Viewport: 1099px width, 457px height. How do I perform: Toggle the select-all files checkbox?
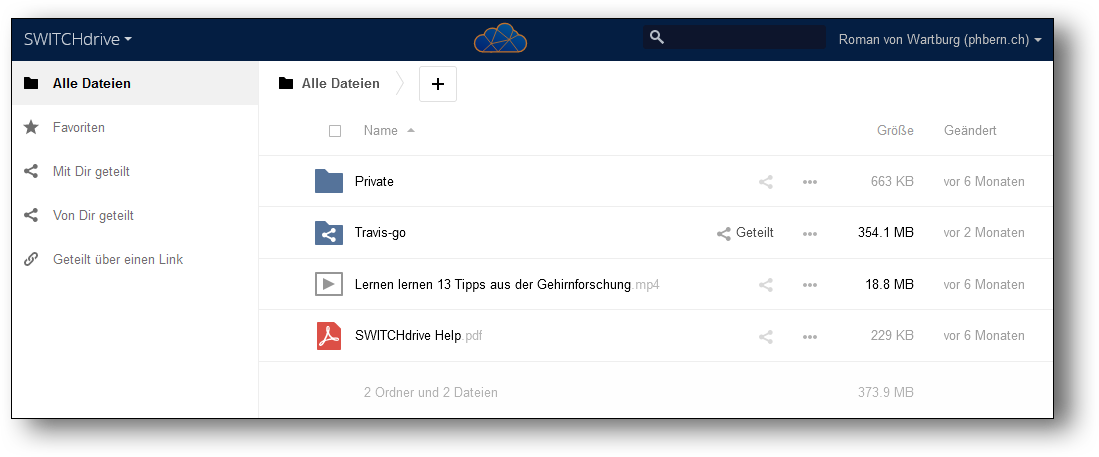tap(335, 131)
